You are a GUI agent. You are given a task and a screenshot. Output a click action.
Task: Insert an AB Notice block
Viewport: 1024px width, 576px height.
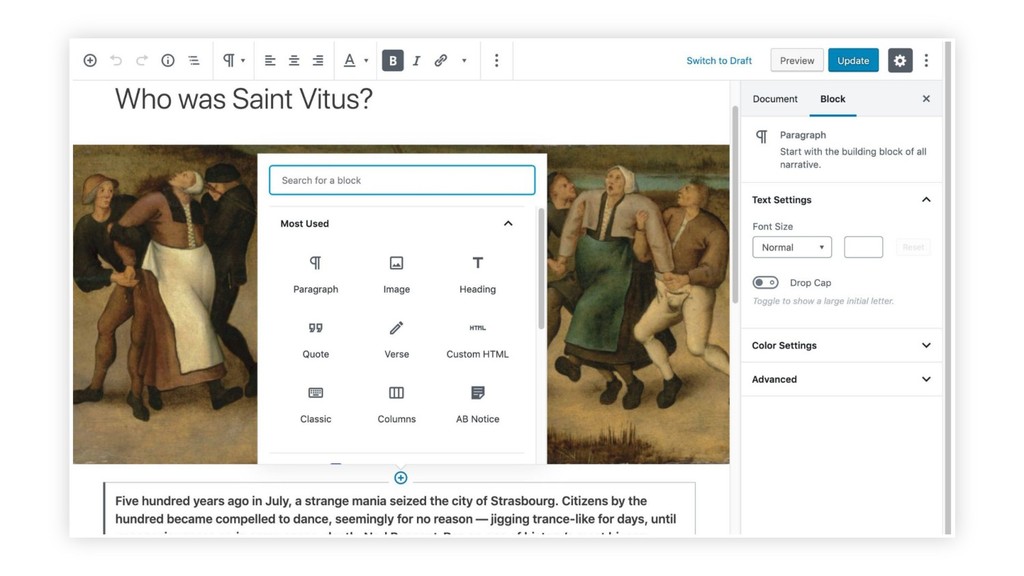(477, 404)
